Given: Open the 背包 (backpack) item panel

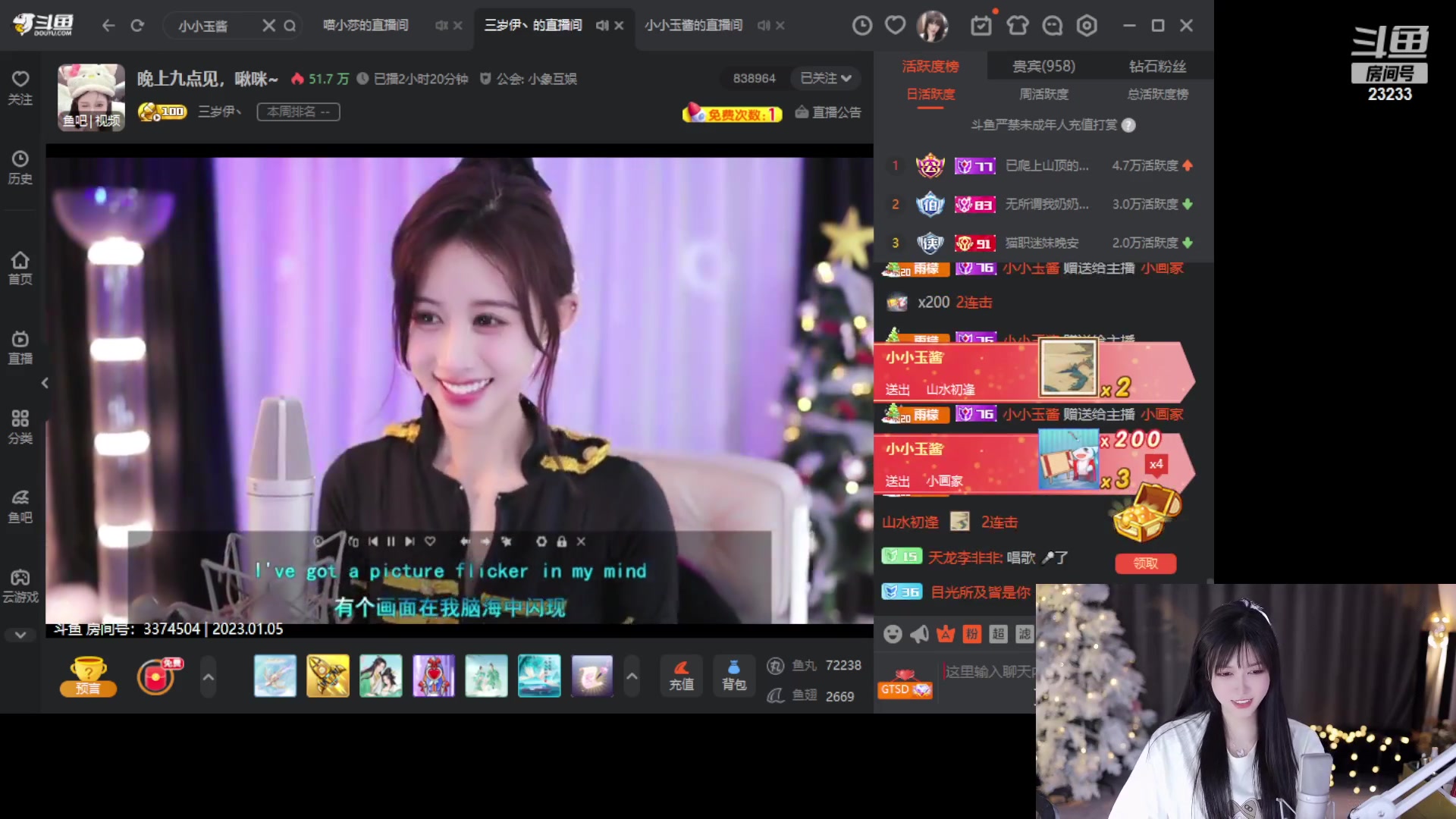Looking at the screenshot, I should tap(733, 676).
